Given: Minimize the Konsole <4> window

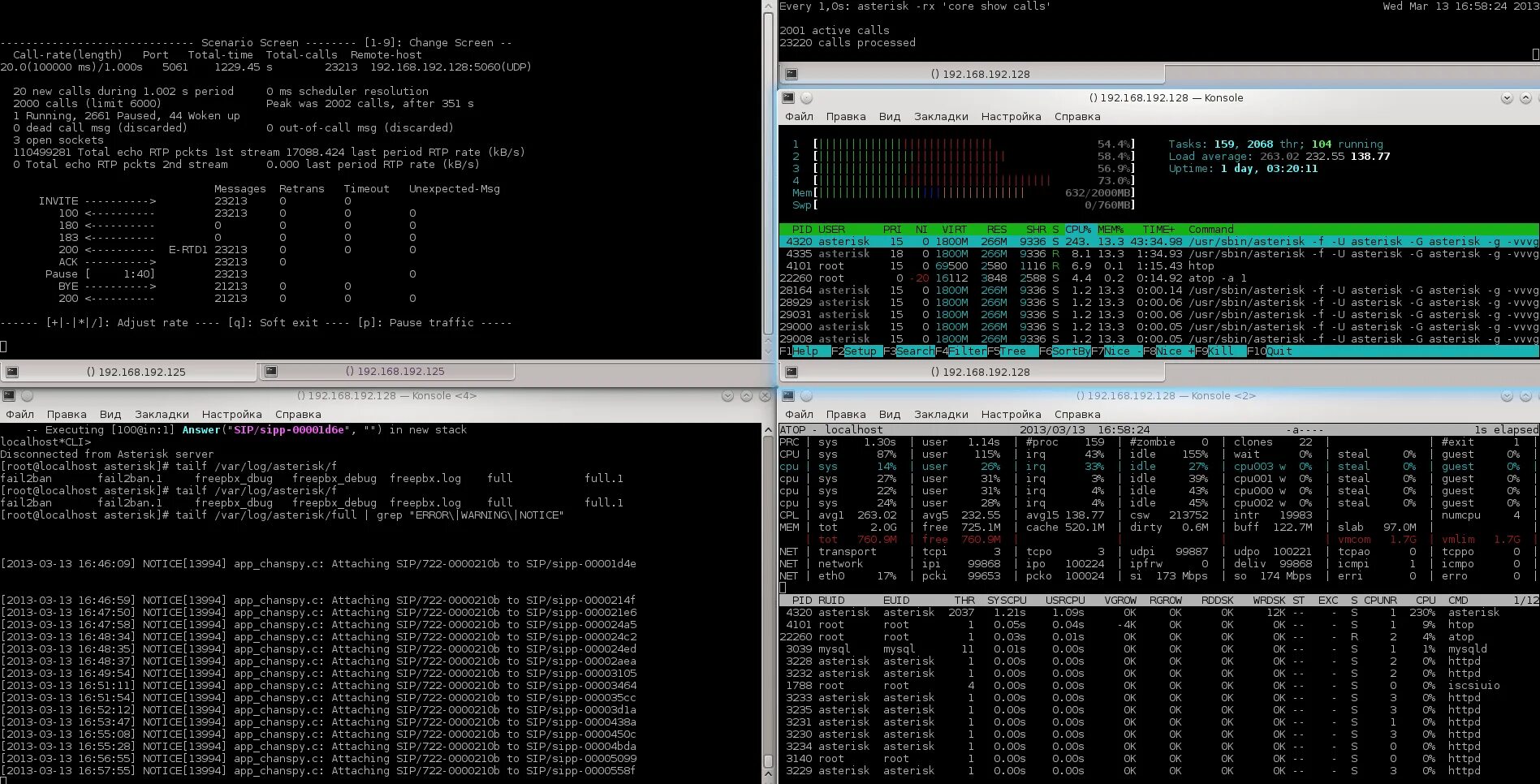Looking at the screenshot, I should pyautogui.click(x=728, y=395).
